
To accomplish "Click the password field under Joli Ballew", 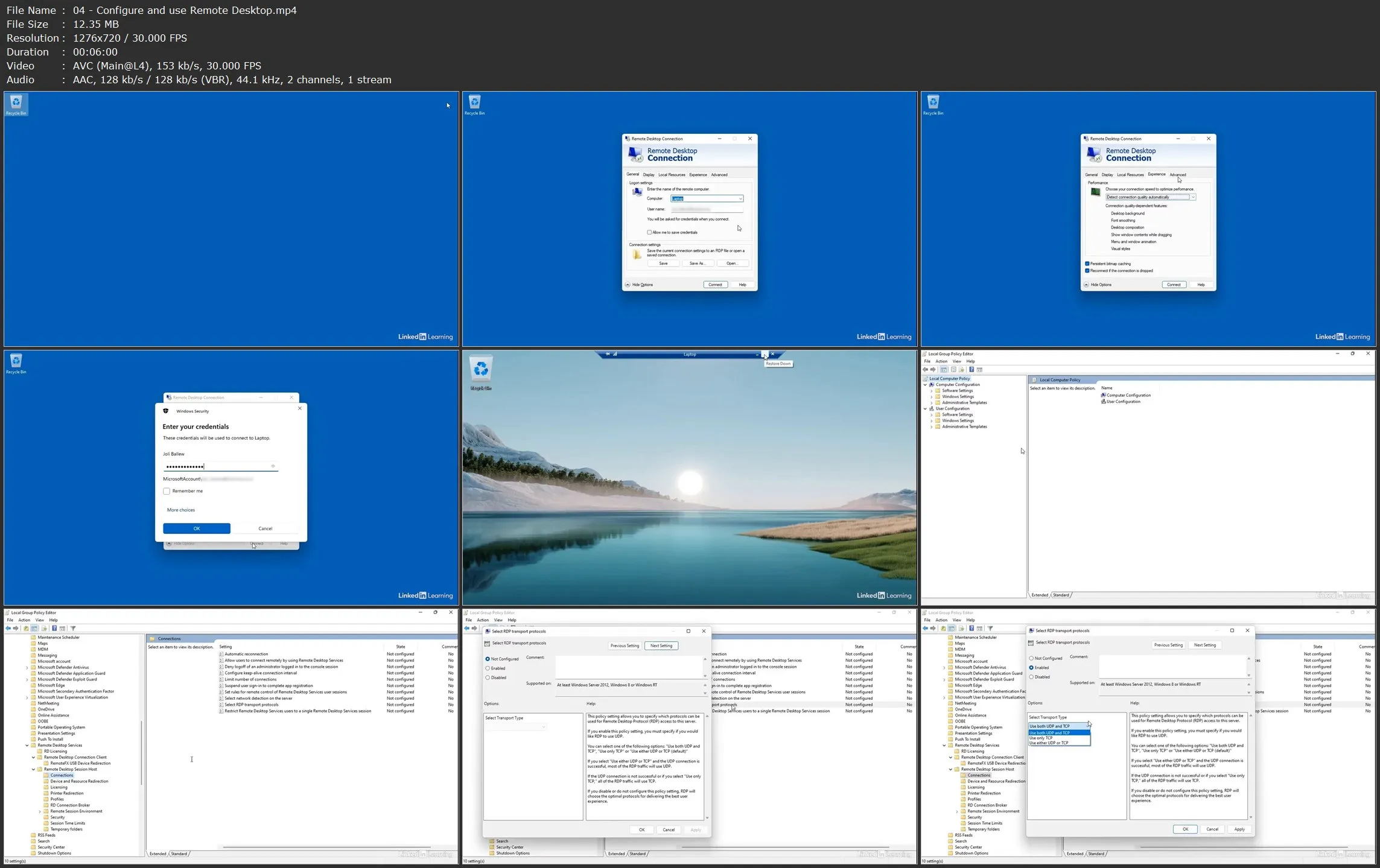I will (217, 467).
